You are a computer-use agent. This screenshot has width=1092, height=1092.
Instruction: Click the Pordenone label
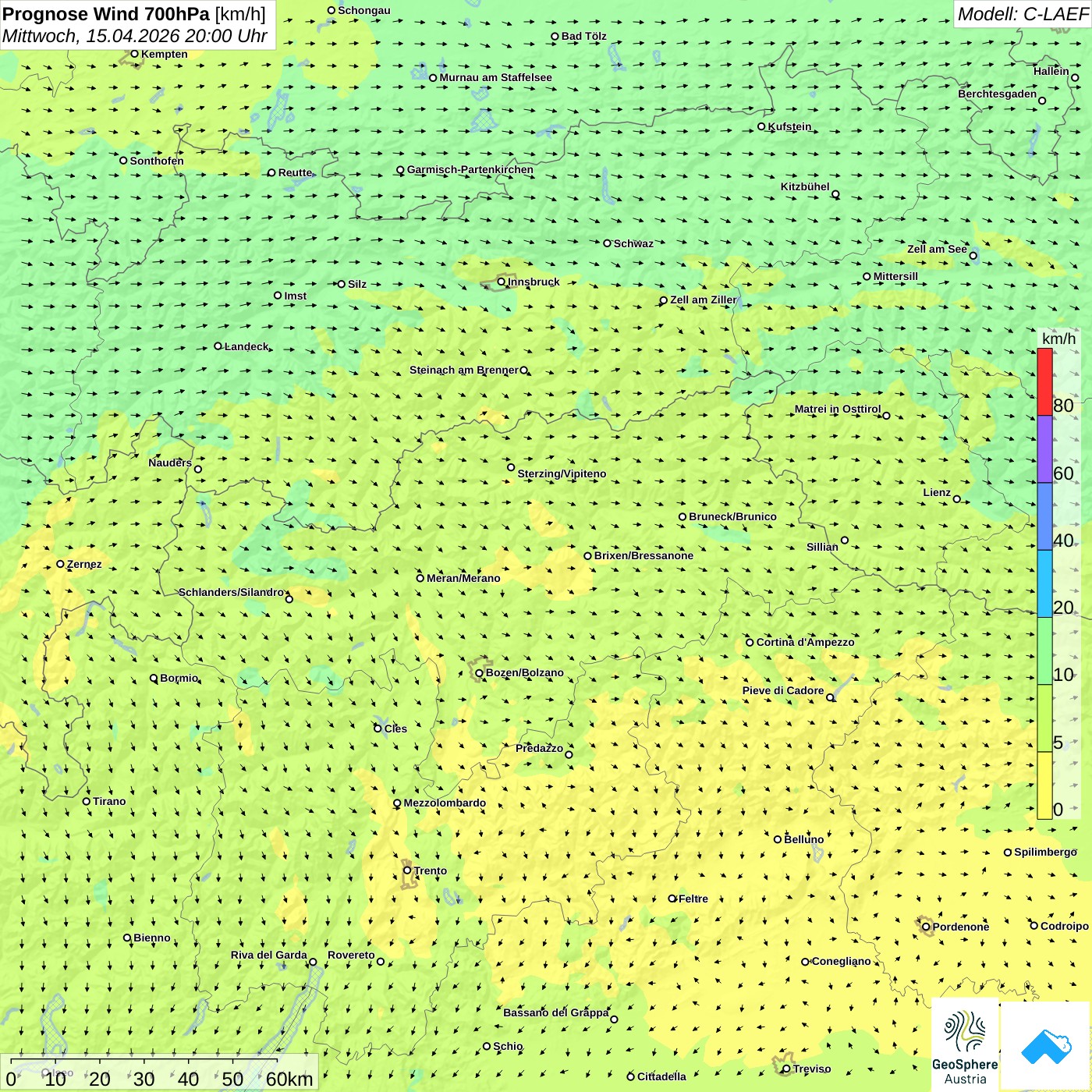(x=961, y=927)
